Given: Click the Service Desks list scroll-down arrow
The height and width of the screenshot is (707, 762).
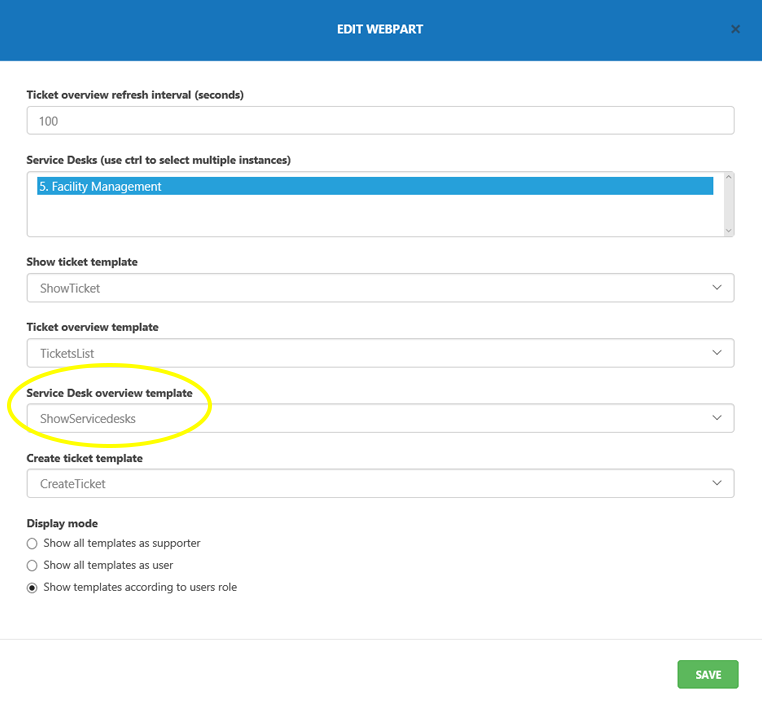Looking at the screenshot, I should click(x=728, y=230).
